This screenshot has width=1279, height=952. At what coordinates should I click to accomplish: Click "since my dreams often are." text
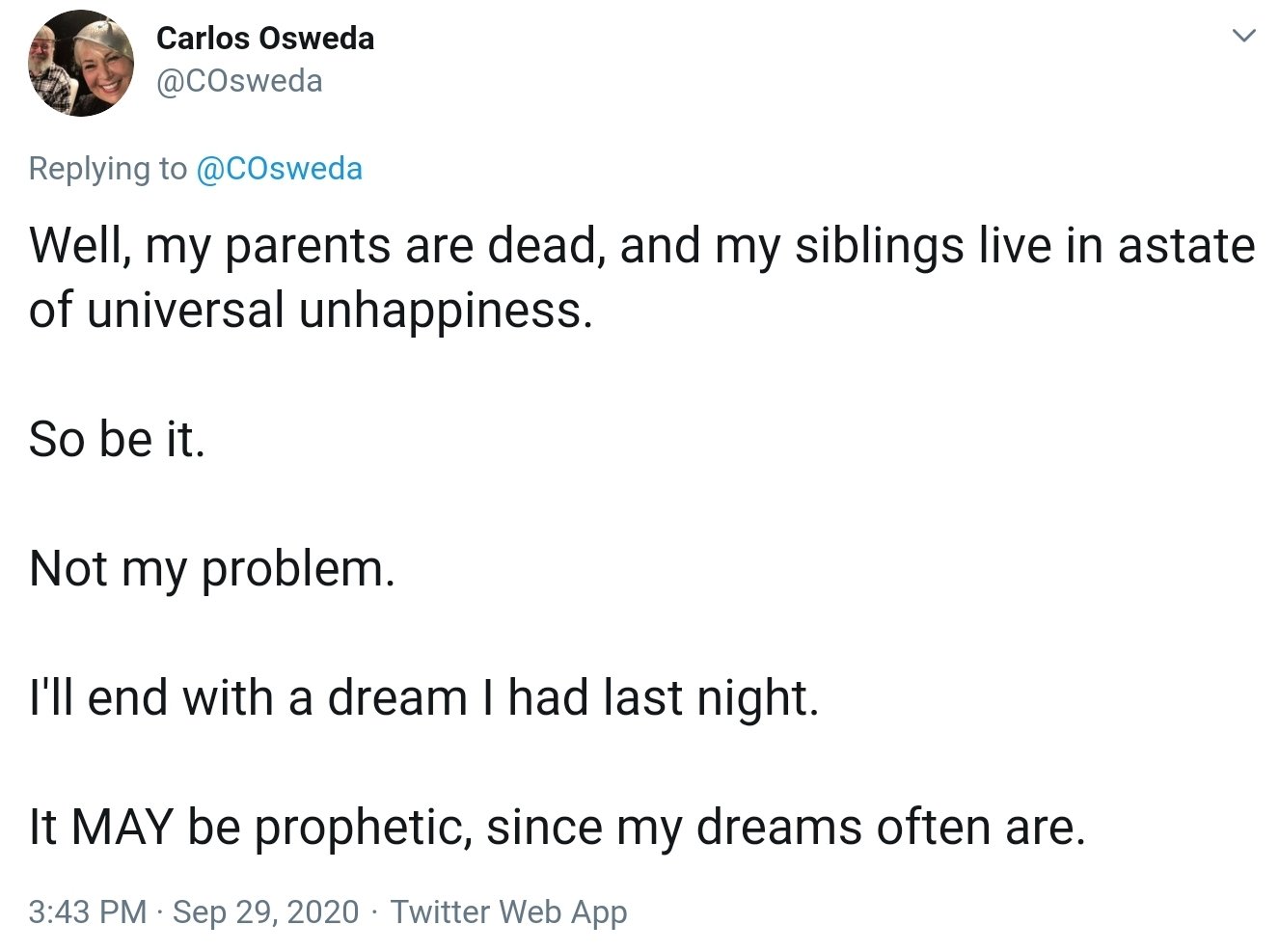[786, 828]
